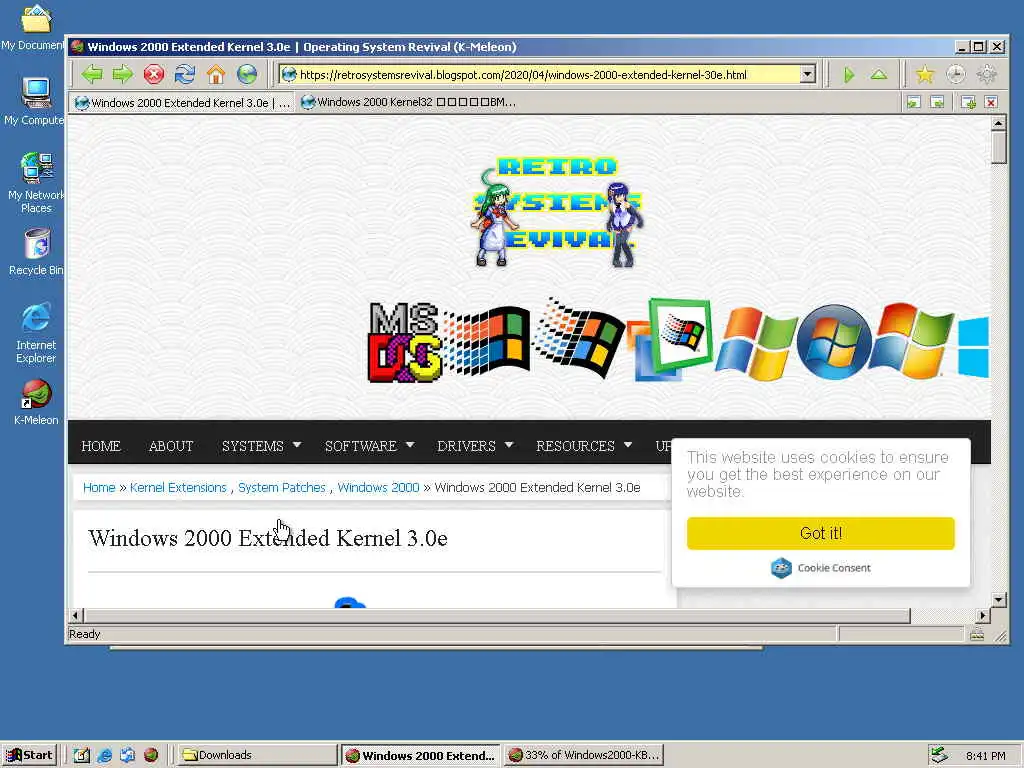
Task: Click the Windows Vista orb logo
Action: coord(834,342)
